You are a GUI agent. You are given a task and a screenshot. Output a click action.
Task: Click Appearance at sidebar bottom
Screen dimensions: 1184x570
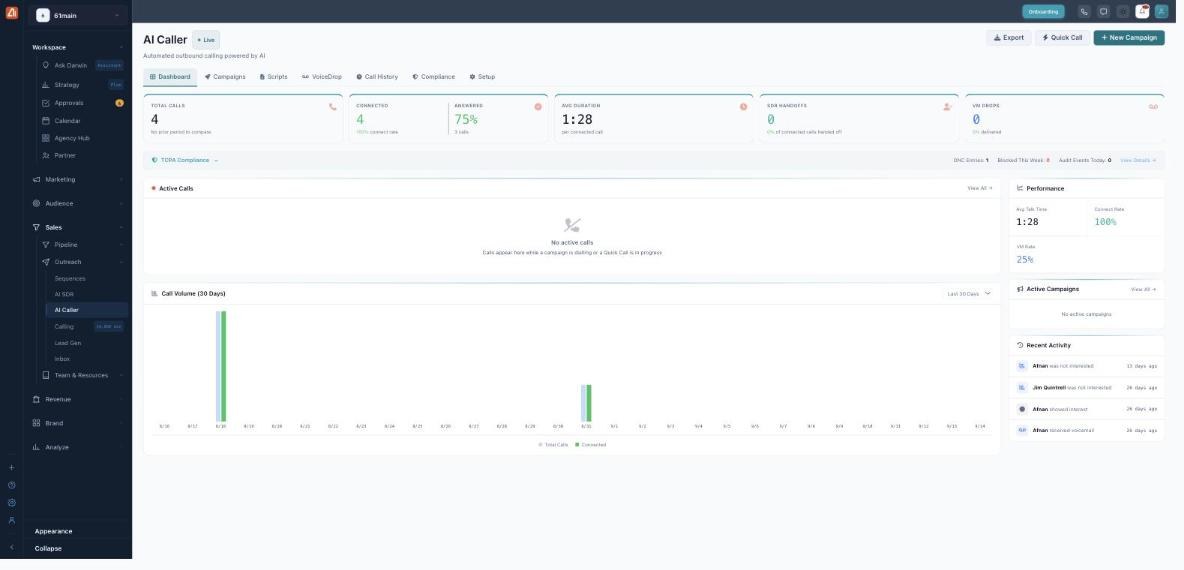54,531
